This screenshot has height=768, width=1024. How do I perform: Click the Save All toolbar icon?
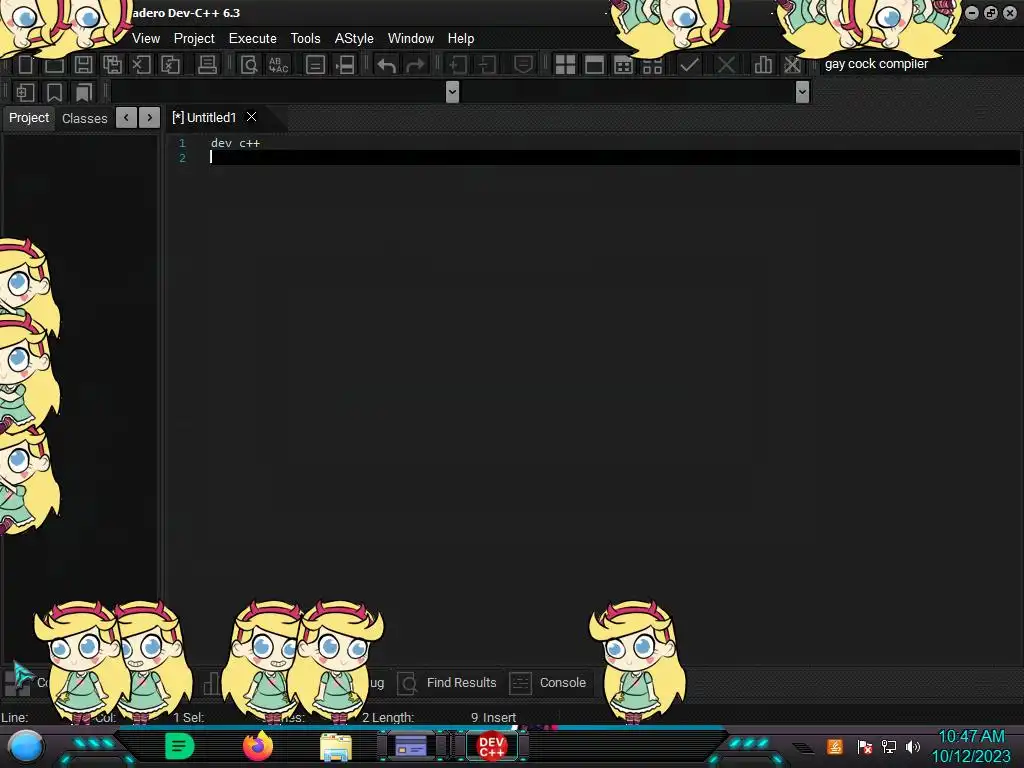click(x=112, y=64)
